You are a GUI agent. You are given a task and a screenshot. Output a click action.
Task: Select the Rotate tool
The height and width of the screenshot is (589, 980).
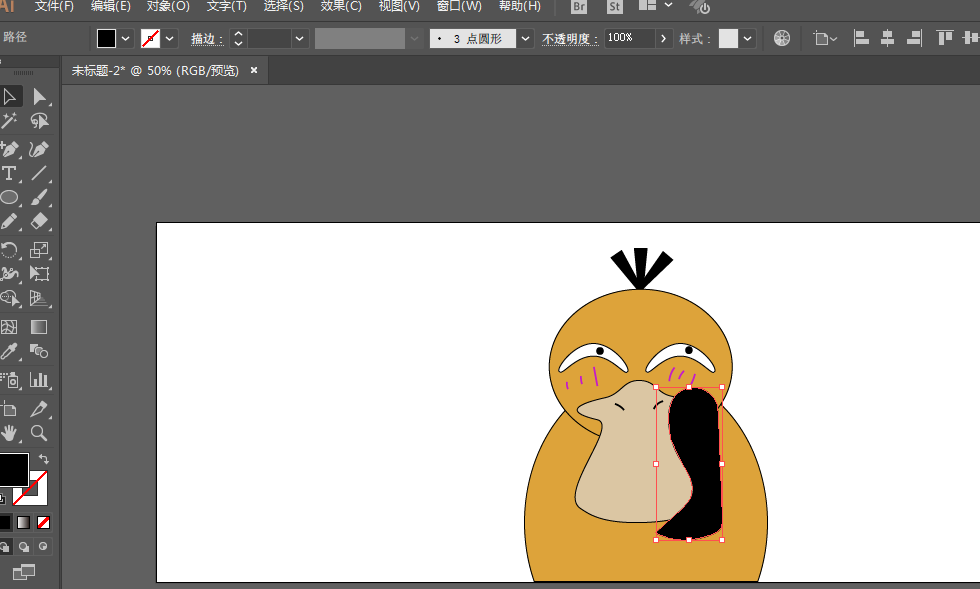pos(10,250)
